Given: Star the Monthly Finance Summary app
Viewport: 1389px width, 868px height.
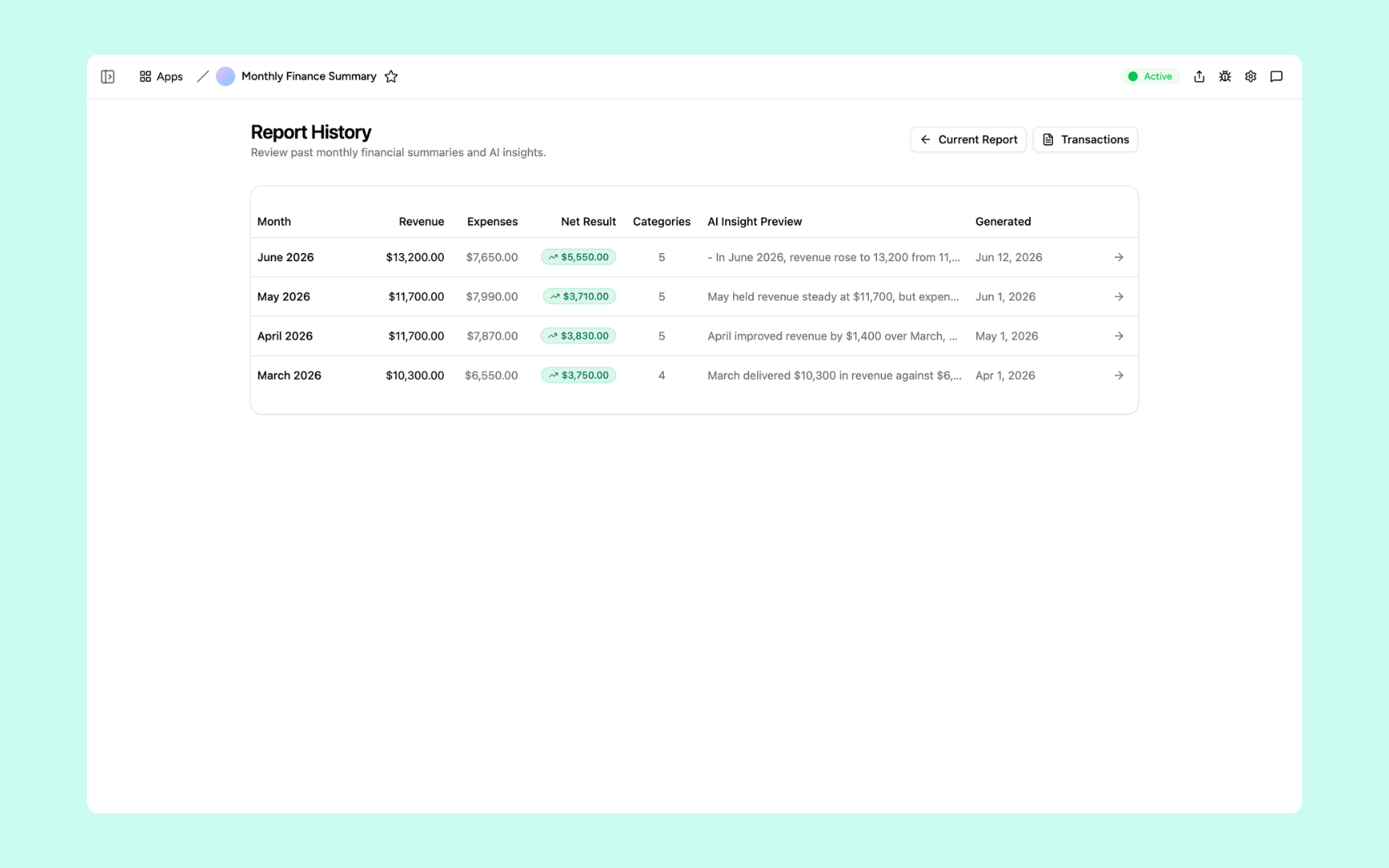Looking at the screenshot, I should [391, 76].
